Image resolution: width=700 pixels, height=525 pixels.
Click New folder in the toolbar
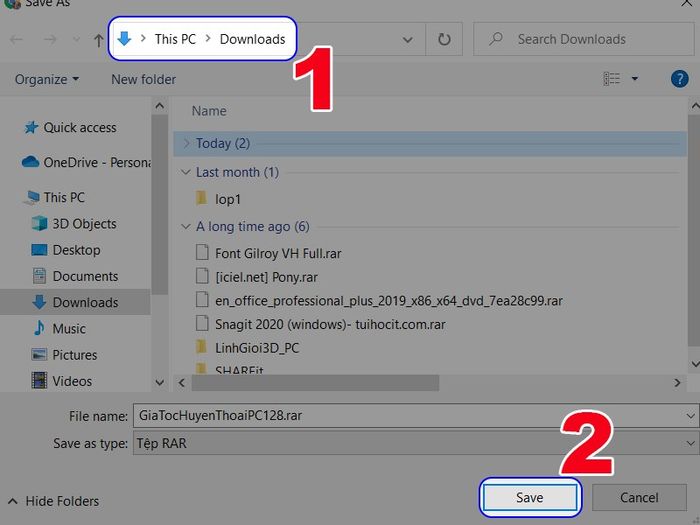pos(143,79)
